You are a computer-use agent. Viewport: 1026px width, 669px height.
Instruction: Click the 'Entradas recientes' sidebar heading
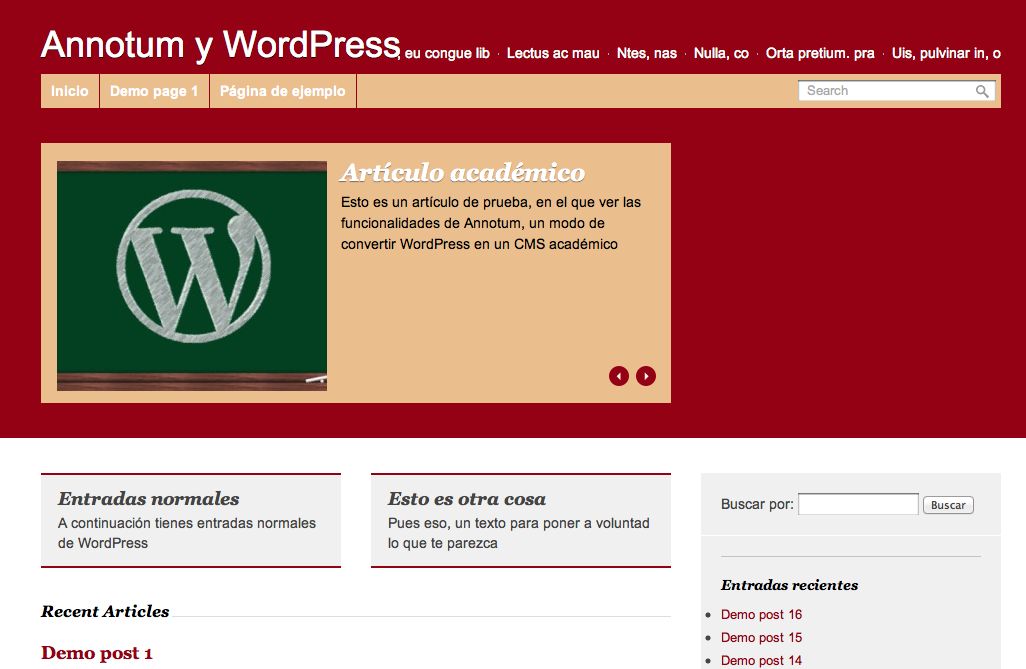click(790, 585)
